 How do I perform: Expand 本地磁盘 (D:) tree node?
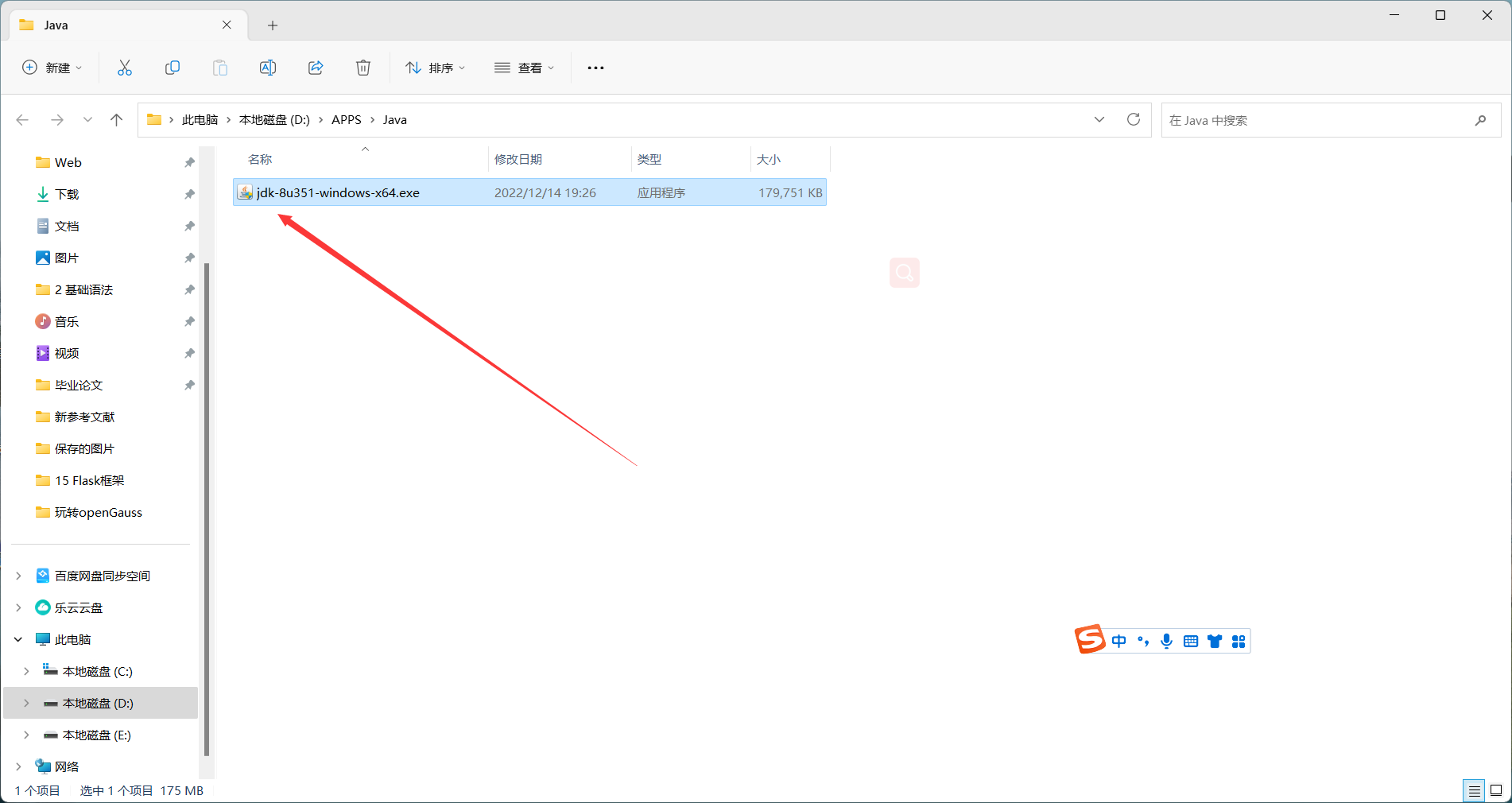pyautogui.click(x=26, y=703)
